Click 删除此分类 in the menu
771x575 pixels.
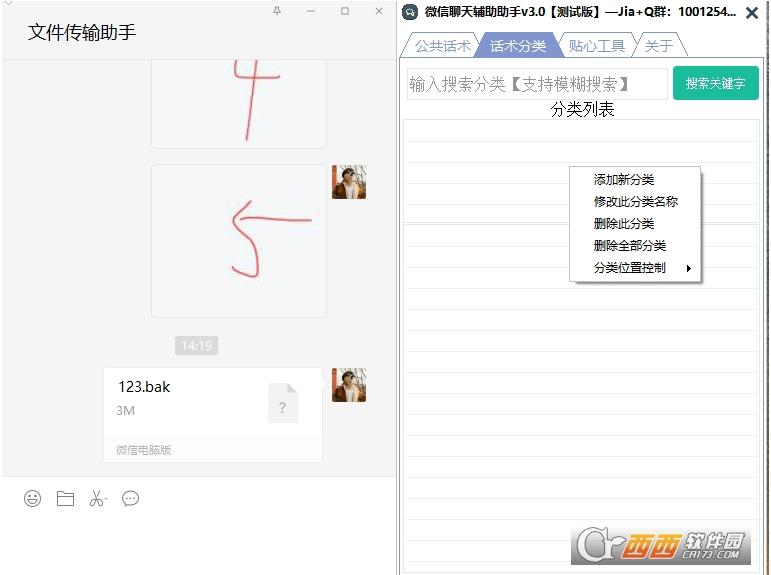click(x=624, y=224)
